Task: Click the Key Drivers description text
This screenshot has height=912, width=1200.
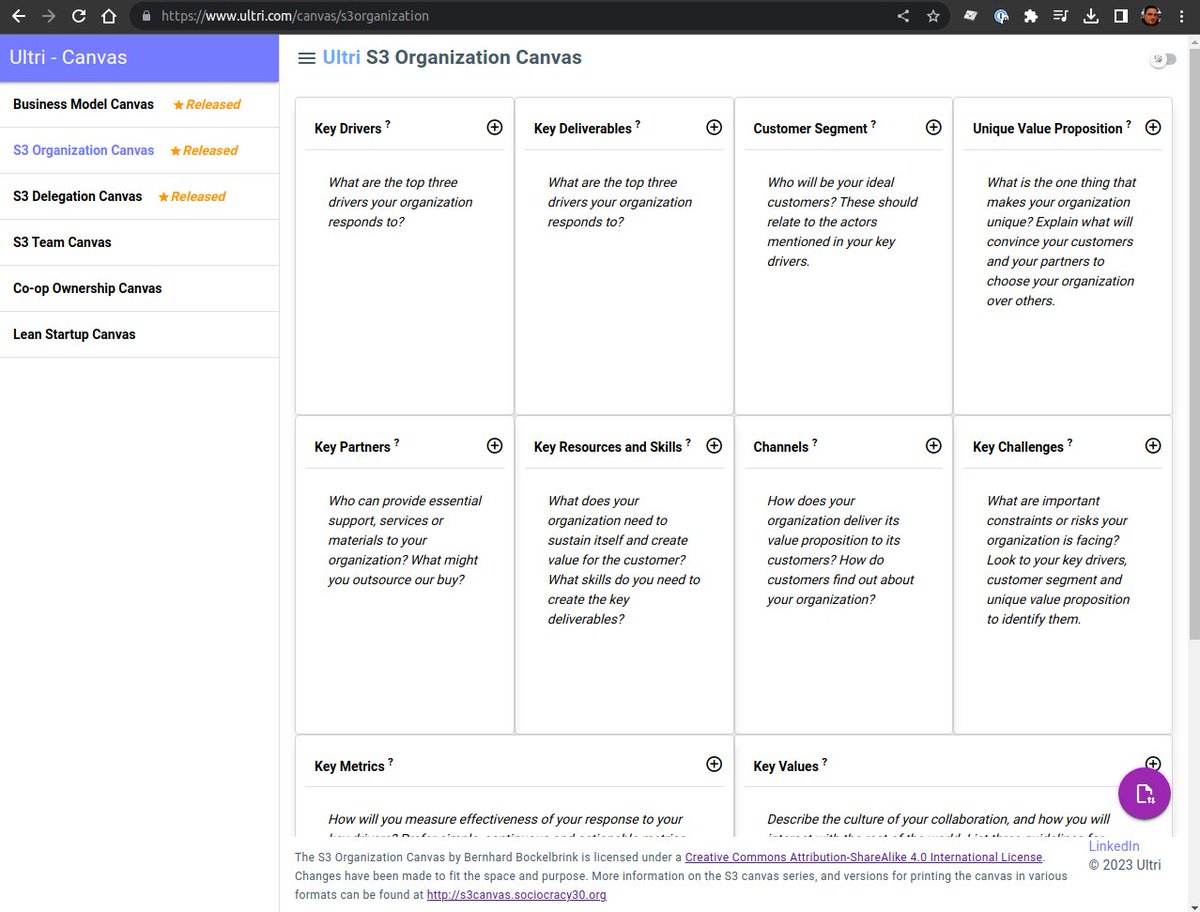Action: pos(401,202)
